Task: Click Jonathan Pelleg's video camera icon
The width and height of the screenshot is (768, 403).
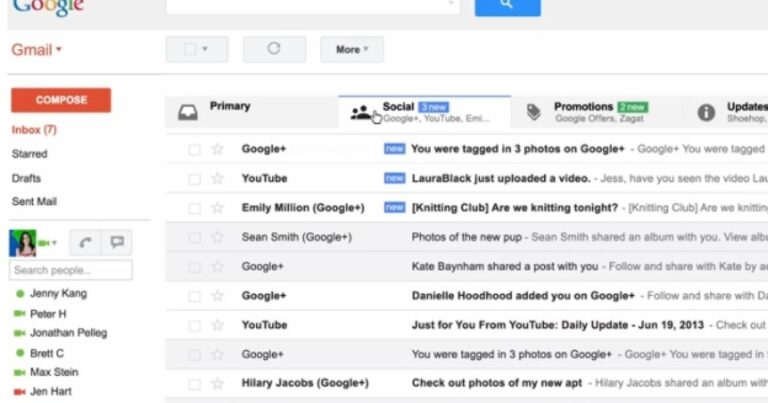Action: pyautogui.click(x=20, y=333)
